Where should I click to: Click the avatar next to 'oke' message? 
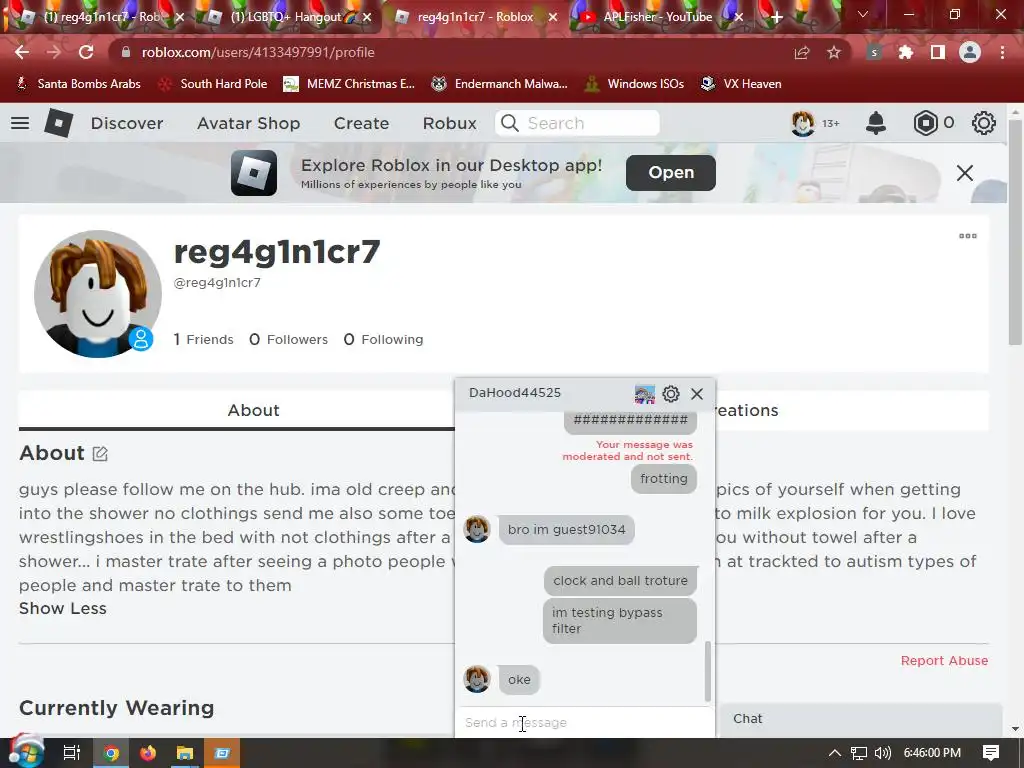coord(477,679)
